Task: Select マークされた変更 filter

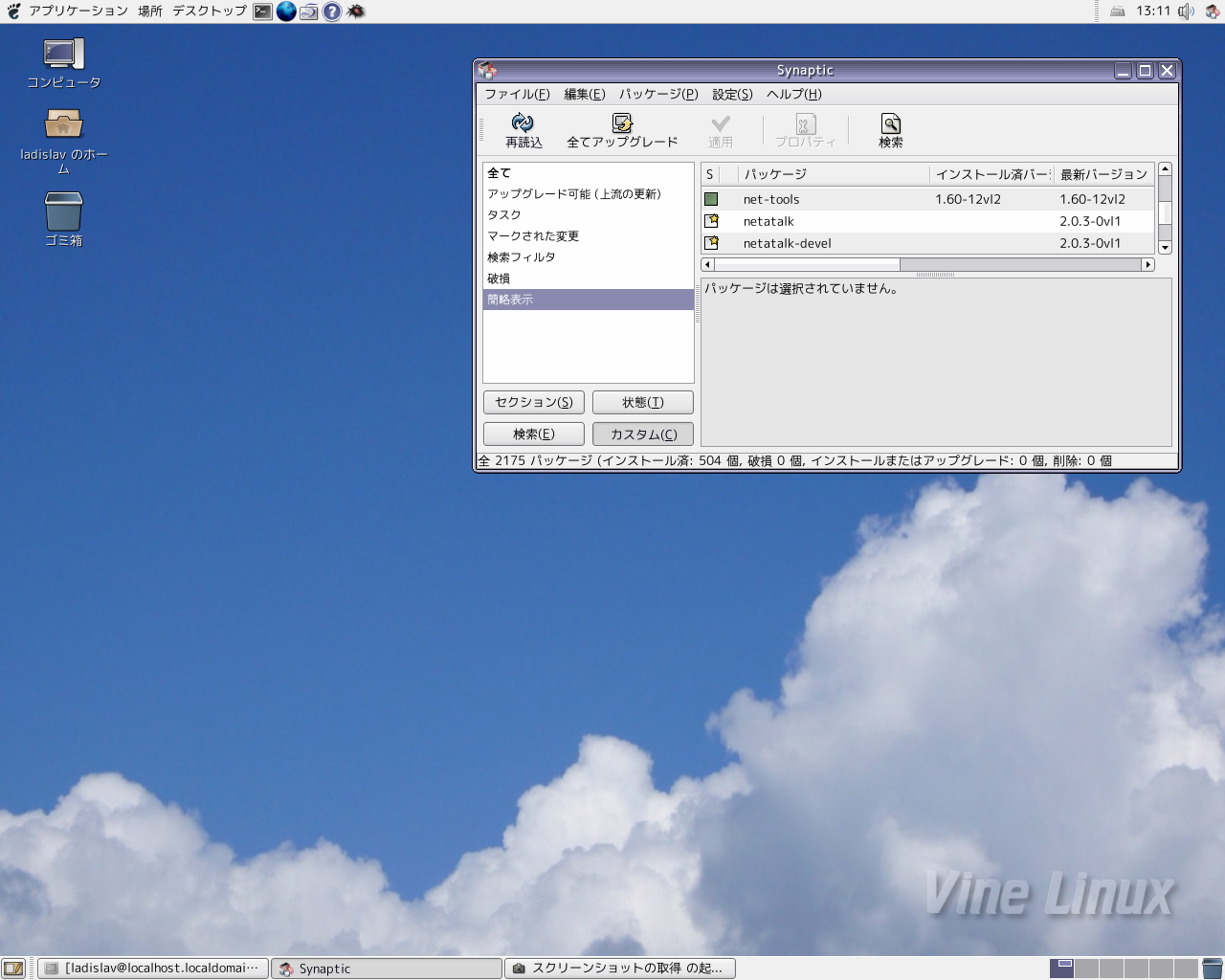Action: (x=589, y=236)
